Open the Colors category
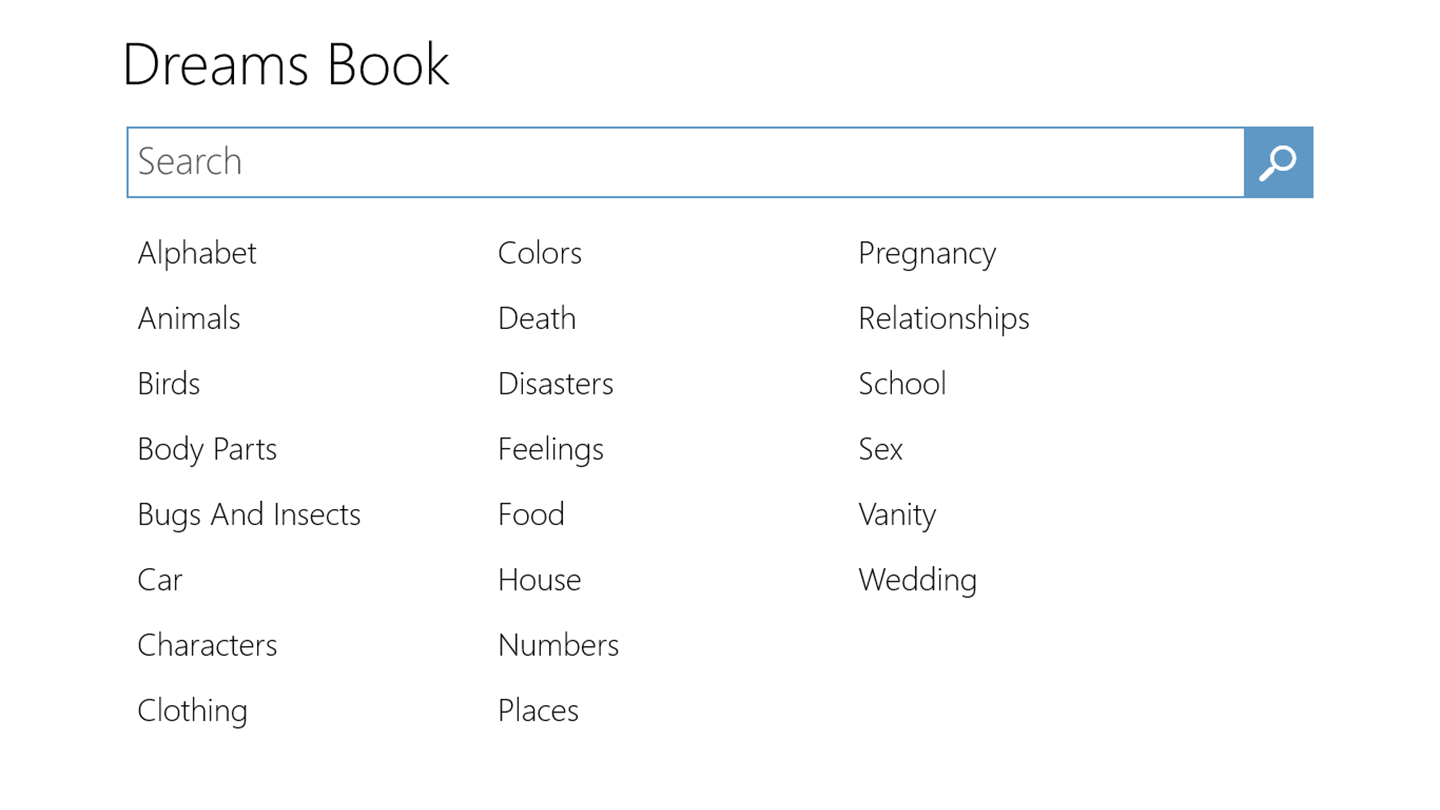 tap(540, 253)
